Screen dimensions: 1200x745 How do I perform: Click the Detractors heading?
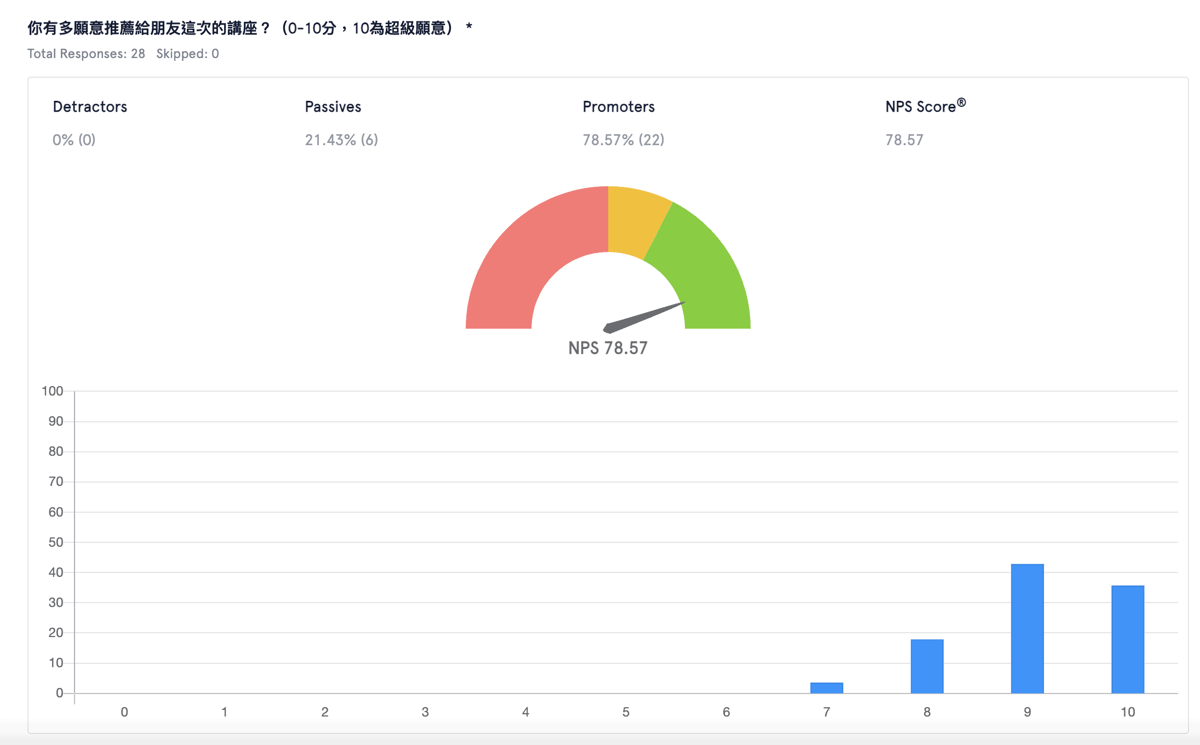[90, 107]
